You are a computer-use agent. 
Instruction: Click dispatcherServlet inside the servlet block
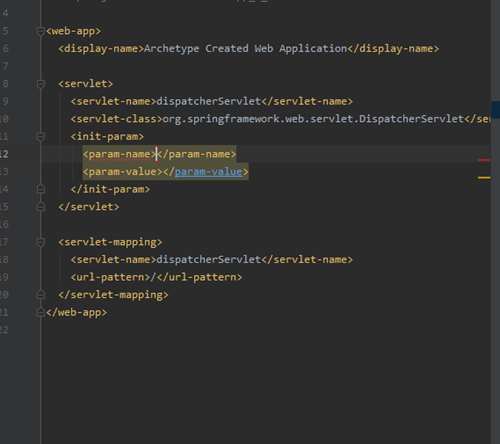click(208, 101)
